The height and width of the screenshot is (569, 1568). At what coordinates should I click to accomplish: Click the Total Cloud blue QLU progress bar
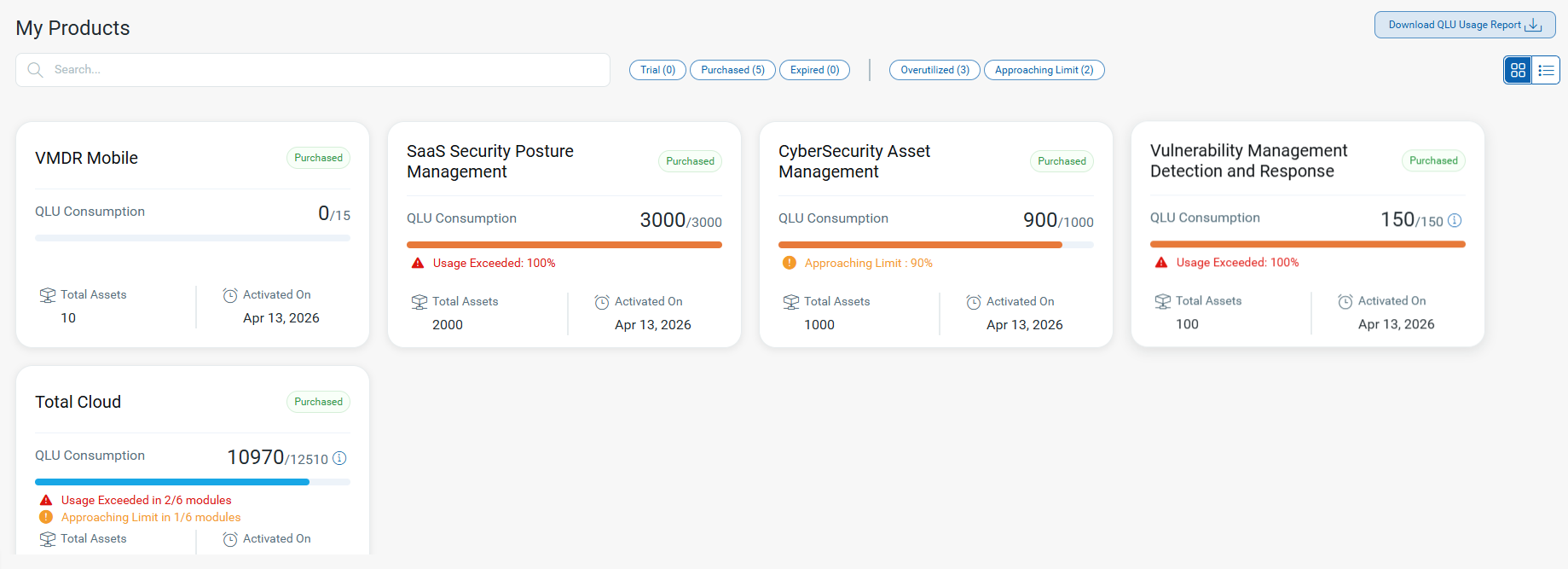[x=193, y=482]
